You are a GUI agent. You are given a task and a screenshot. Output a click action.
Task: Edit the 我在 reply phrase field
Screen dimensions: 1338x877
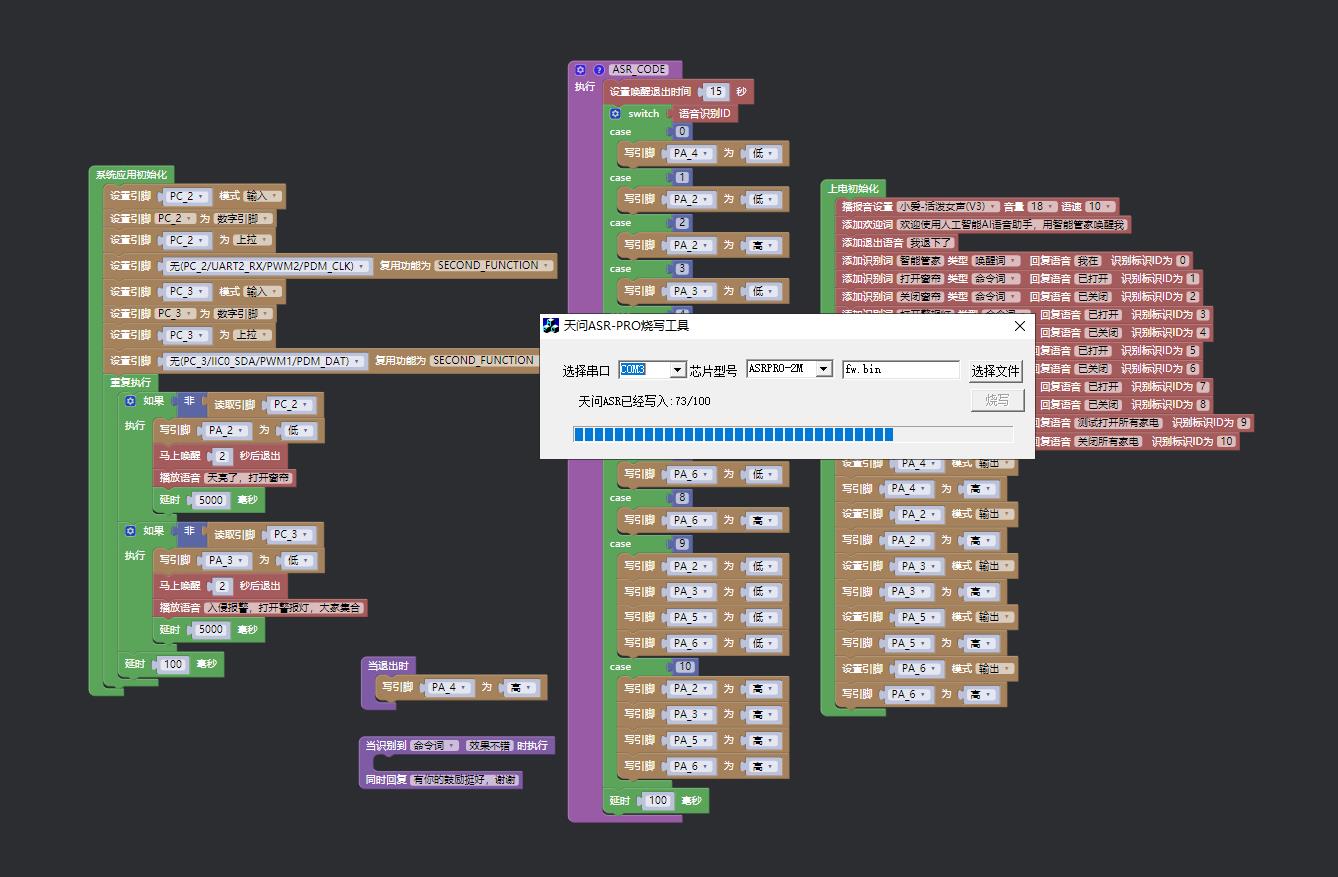point(1088,261)
